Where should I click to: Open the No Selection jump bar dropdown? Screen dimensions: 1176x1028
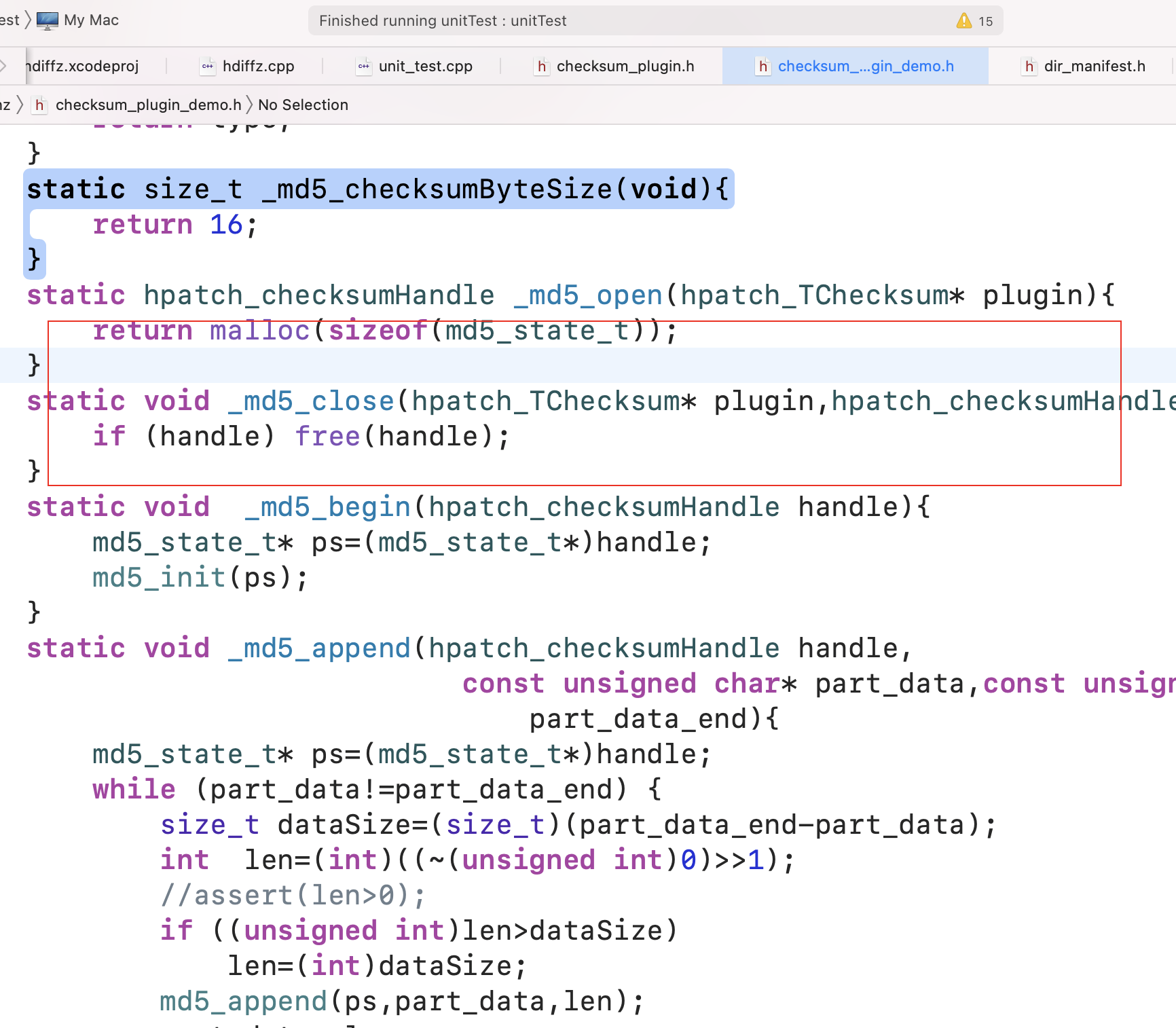(303, 105)
